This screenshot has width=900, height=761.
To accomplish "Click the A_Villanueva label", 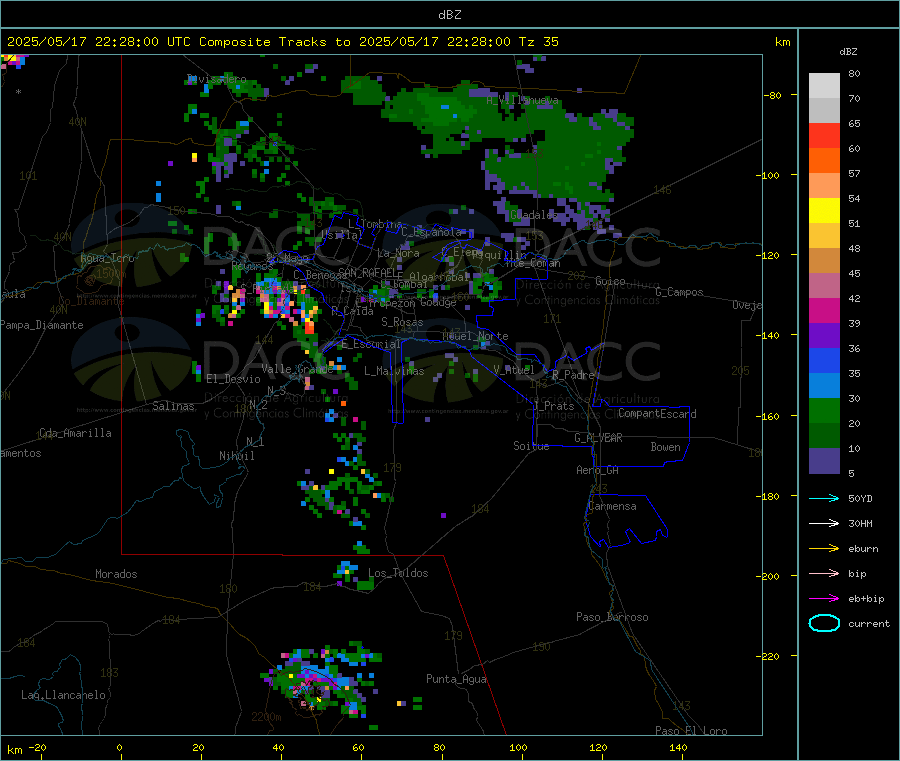I will [522, 100].
